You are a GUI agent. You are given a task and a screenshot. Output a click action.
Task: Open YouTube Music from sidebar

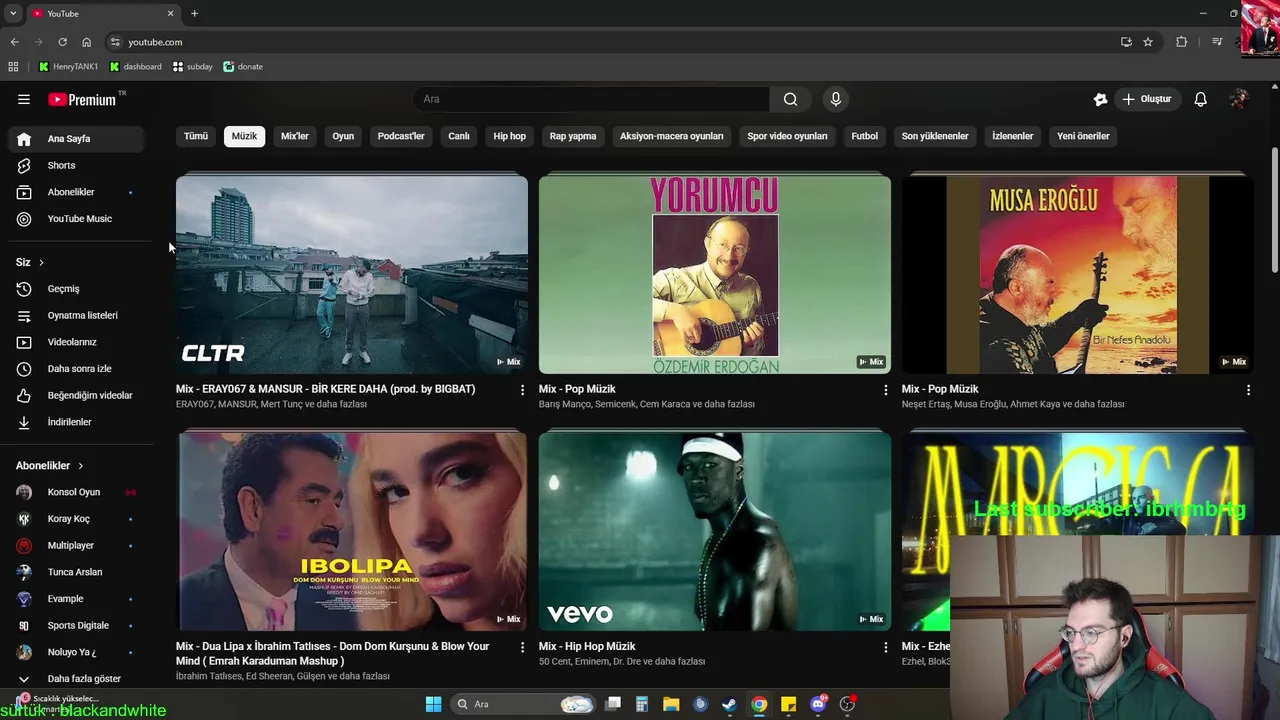click(76, 219)
